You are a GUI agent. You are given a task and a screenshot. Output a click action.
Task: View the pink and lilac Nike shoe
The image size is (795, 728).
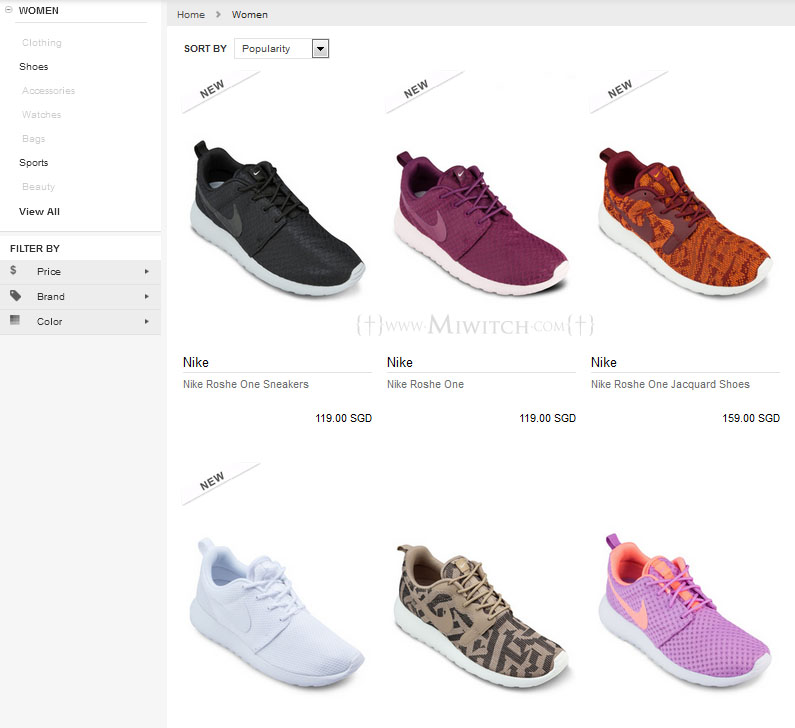point(684,610)
